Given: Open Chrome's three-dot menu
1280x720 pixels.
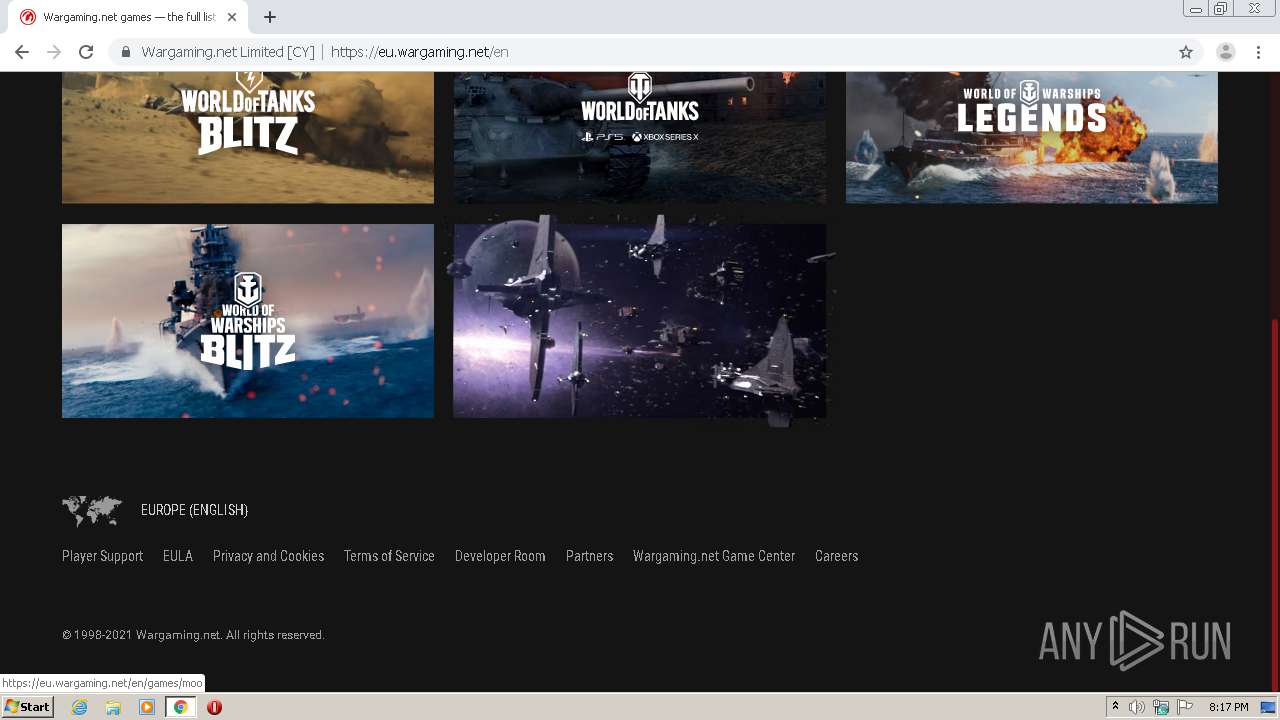Looking at the screenshot, I should click(1258, 52).
